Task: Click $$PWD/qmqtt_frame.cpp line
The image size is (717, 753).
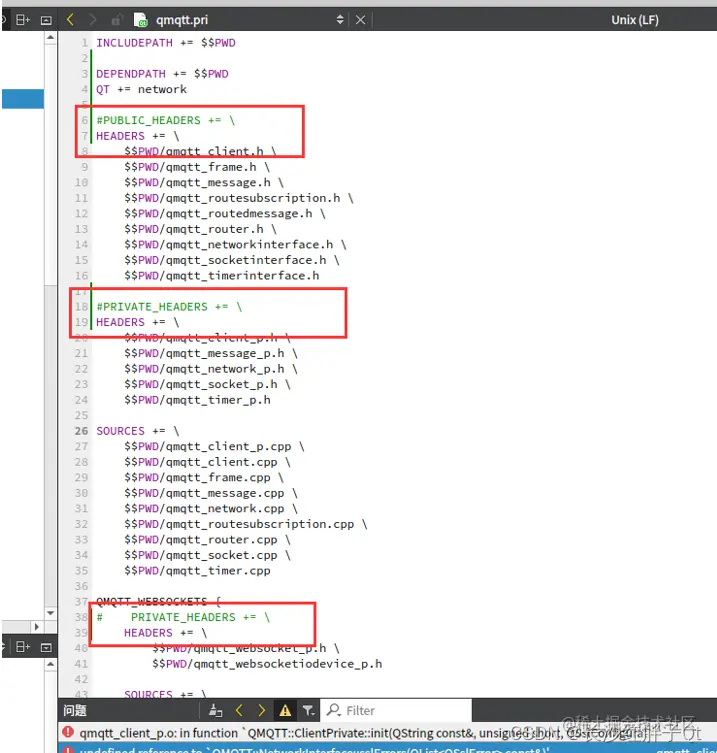Action: coord(204,477)
